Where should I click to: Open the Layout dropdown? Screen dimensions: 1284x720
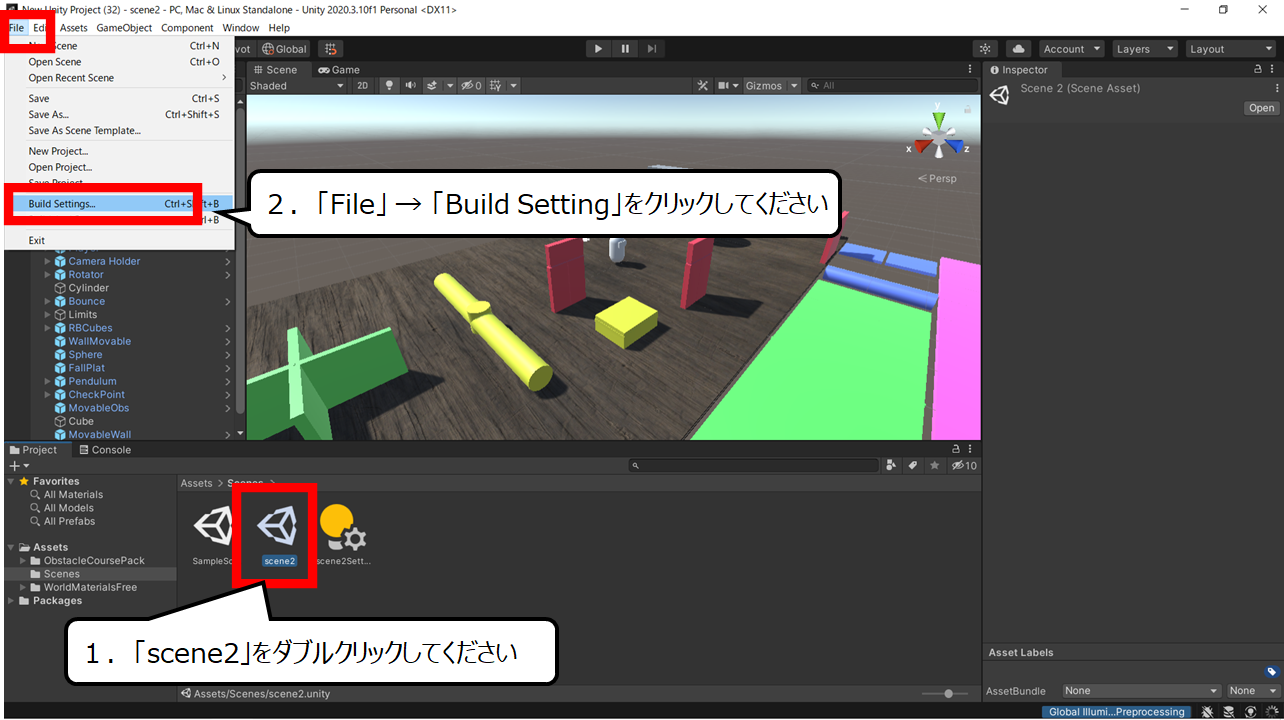1230,49
